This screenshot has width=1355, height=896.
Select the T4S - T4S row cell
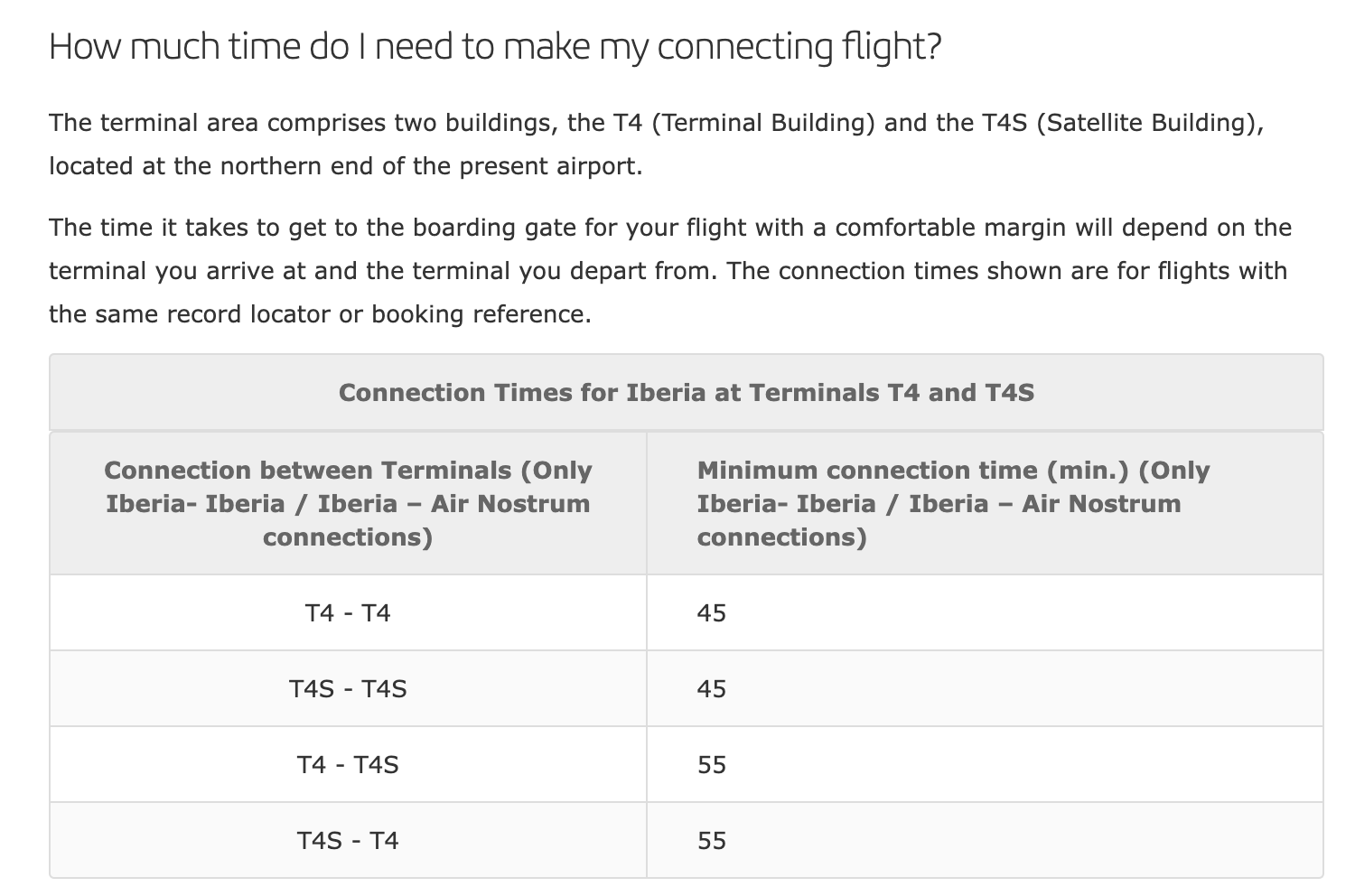(x=348, y=689)
